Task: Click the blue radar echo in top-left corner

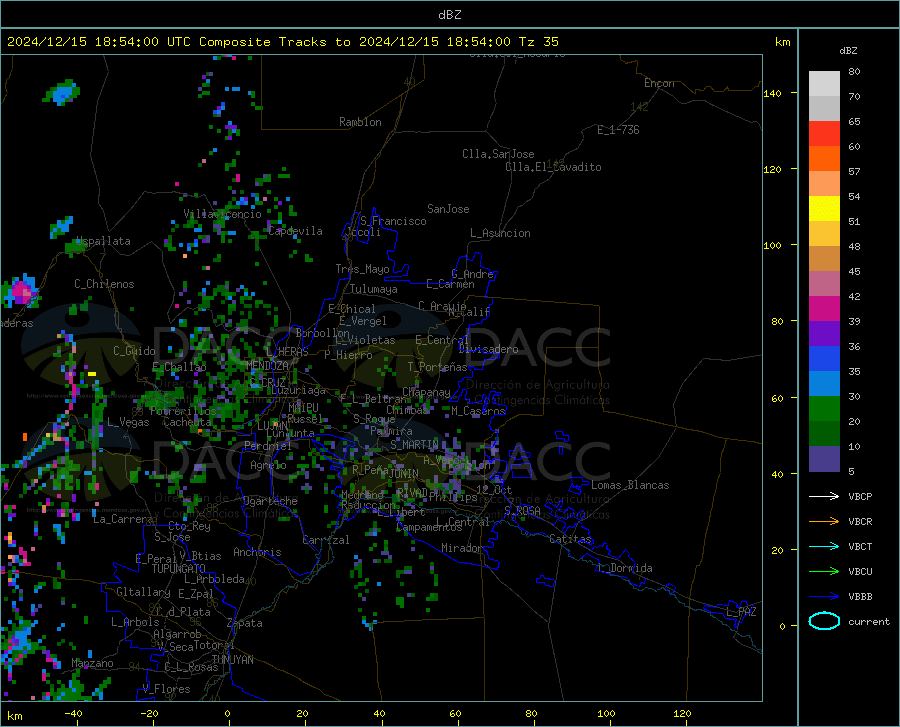Action: [x=61, y=92]
